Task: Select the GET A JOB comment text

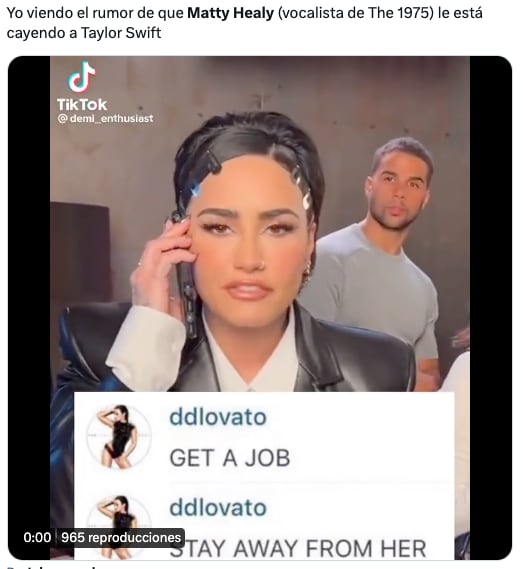Action: 230,458
